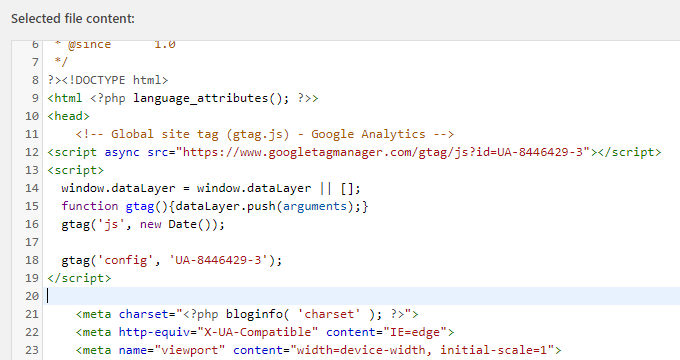680x360 pixels.
Task: Click line number 17 in the gutter
Action: (x=32, y=242)
